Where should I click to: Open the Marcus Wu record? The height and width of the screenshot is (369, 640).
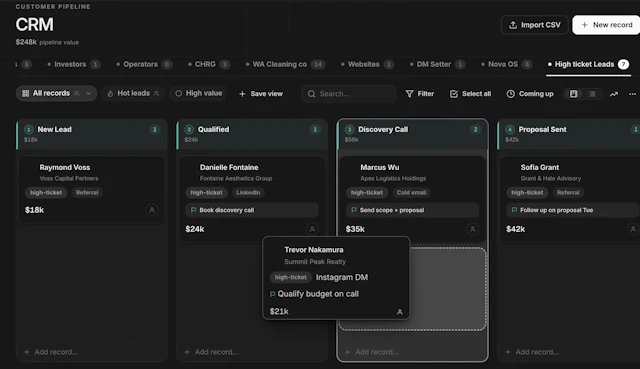(413, 199)
